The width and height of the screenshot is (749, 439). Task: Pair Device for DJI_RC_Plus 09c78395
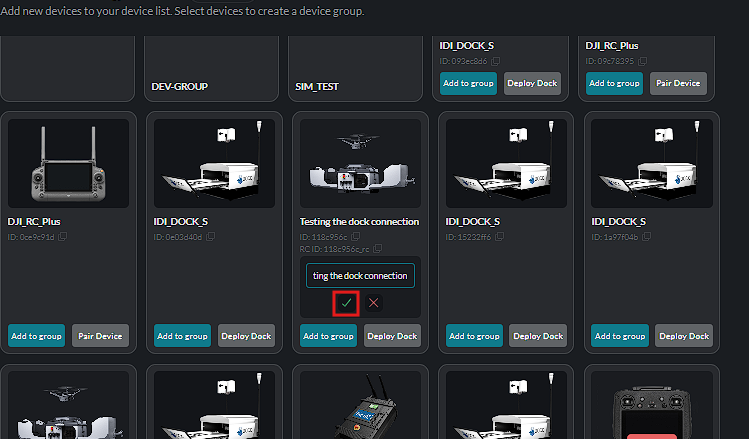tap(678, 83)
